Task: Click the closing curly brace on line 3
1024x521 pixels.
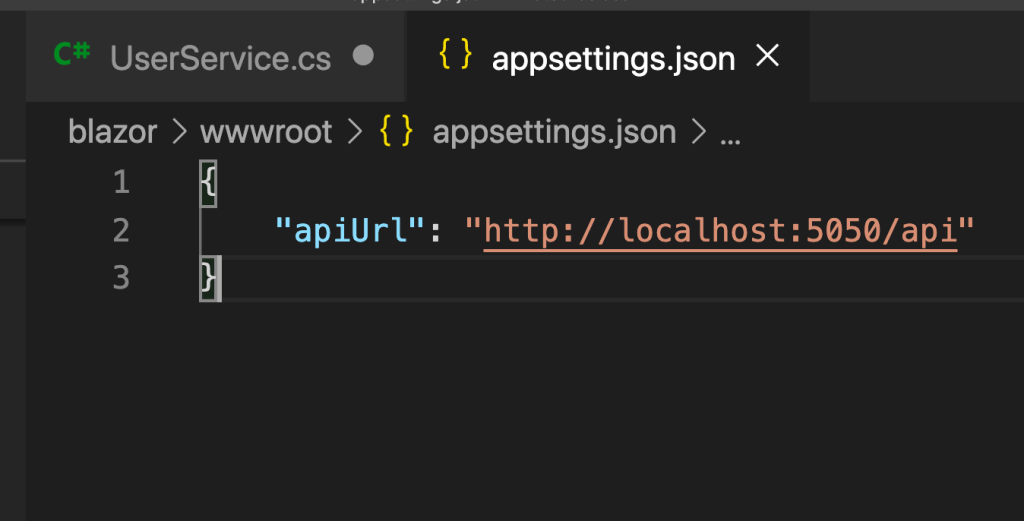Action: point(208,278)
